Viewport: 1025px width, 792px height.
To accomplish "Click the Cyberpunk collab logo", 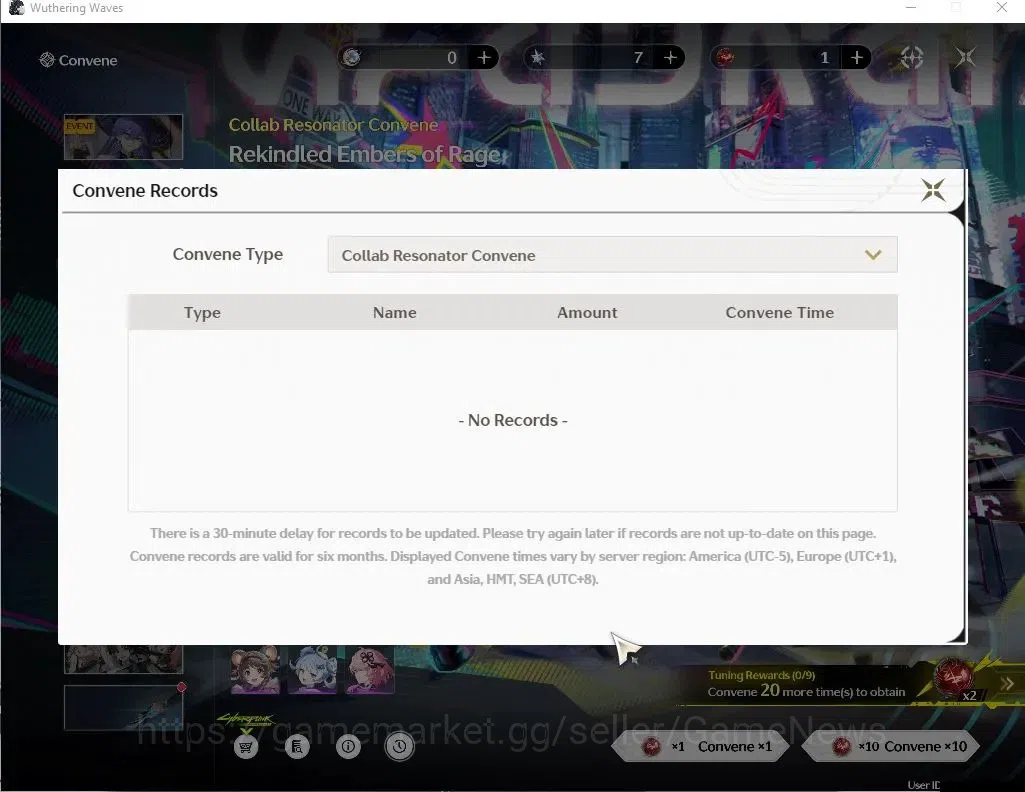I will pos(244,719).
